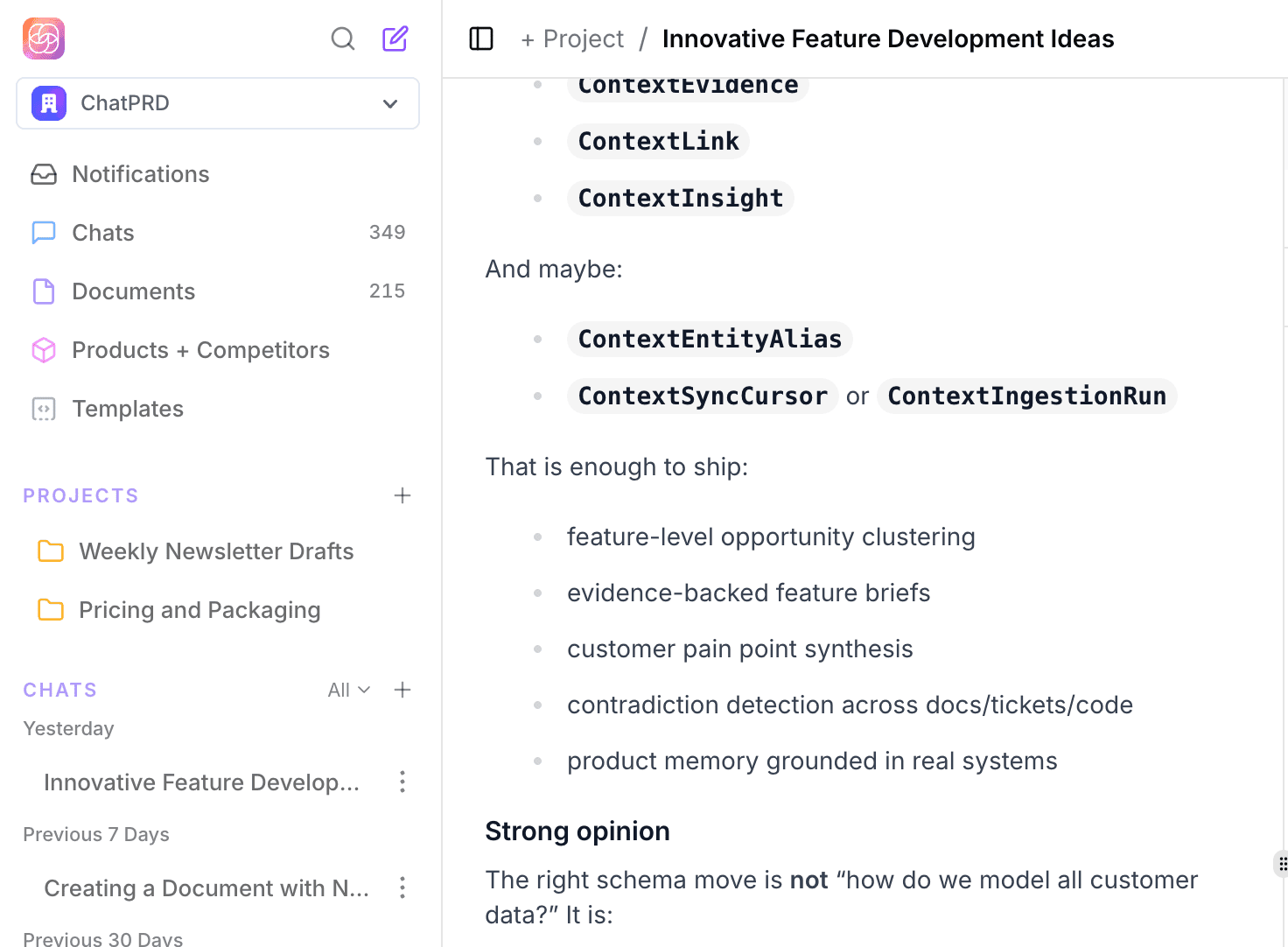Click the Strong opinion heading
Screen dimensions: 1288x947
[x=577, y=831]
